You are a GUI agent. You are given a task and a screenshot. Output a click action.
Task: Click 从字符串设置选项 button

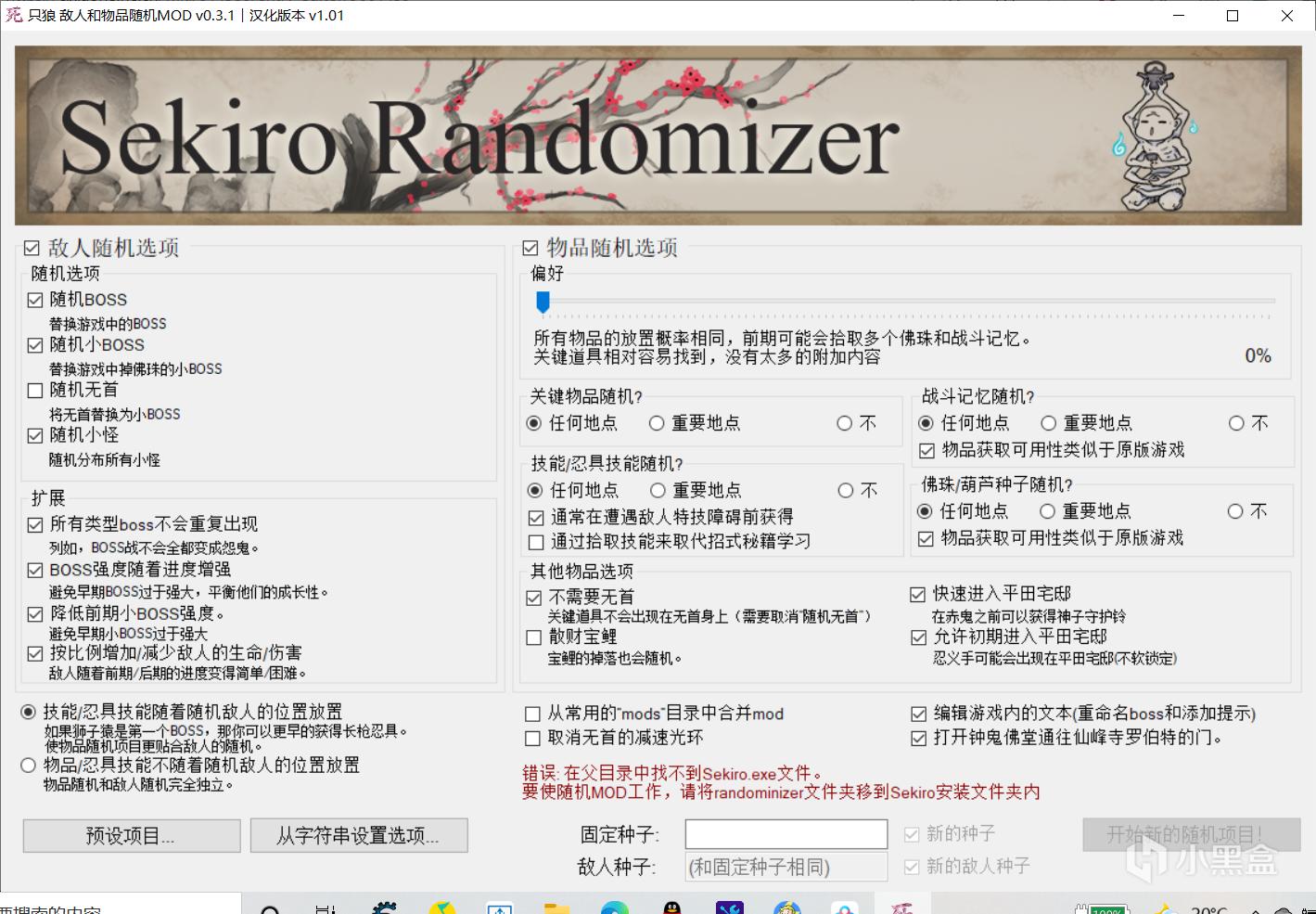click(x=359, y=835)
